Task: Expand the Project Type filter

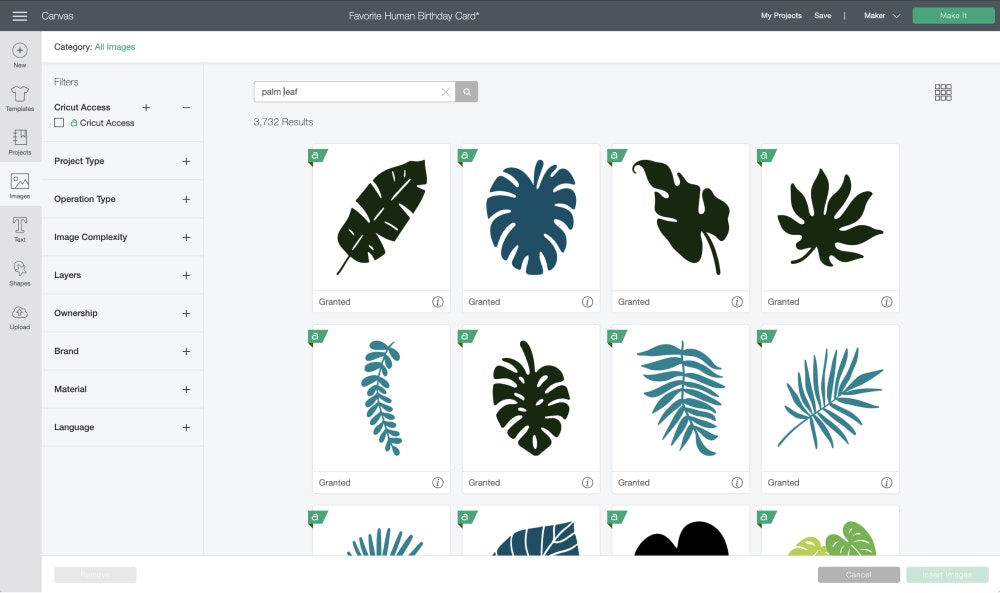Action: coord(186,161)
